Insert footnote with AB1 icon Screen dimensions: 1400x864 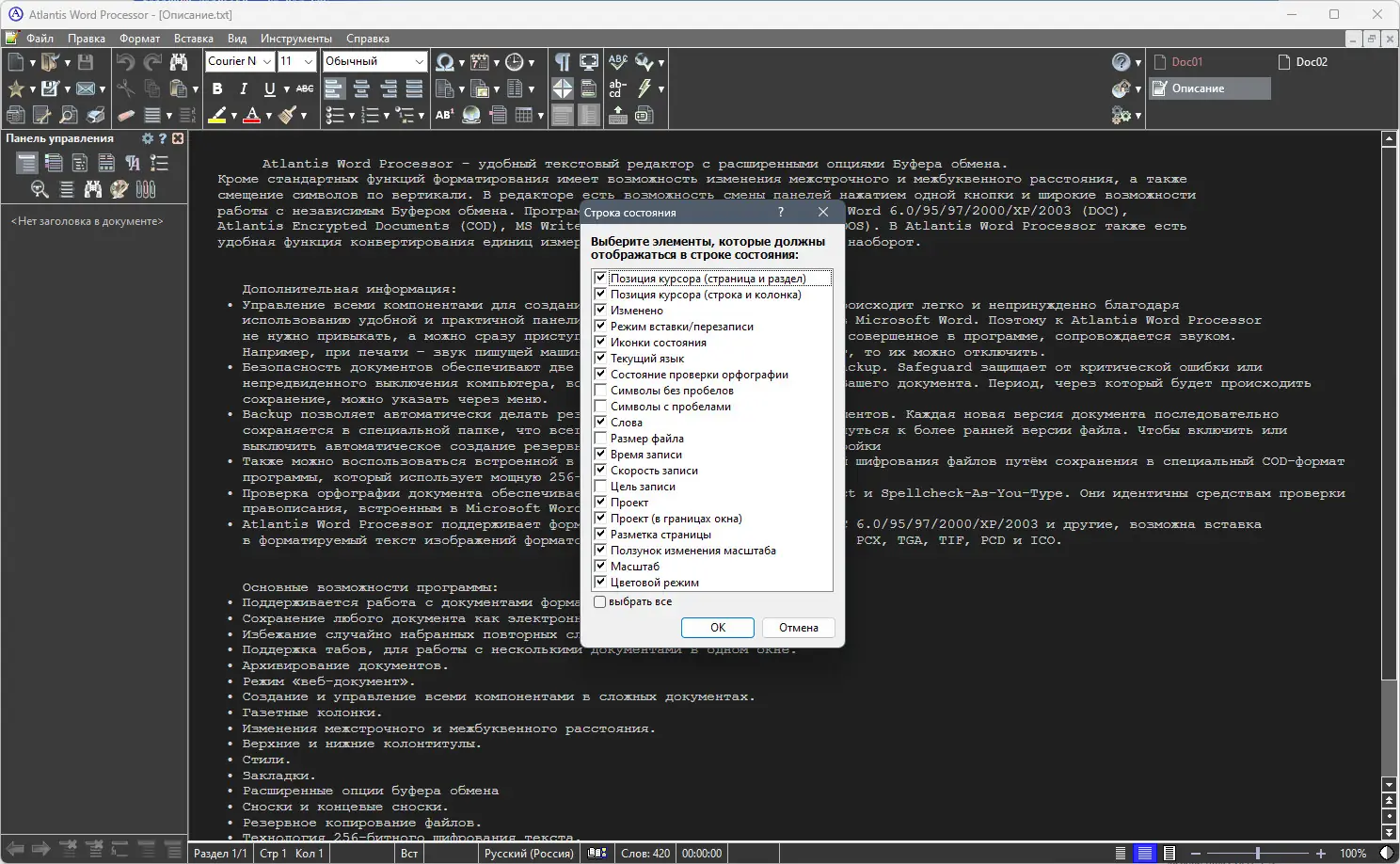(445, 115)
